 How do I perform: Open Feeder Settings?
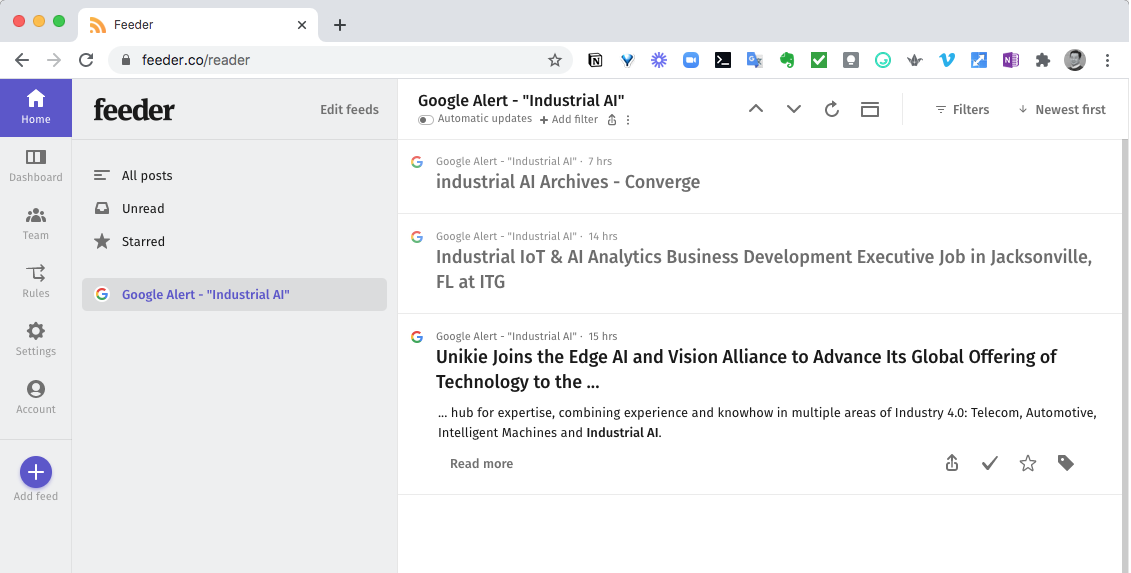(x=35, y=339)
